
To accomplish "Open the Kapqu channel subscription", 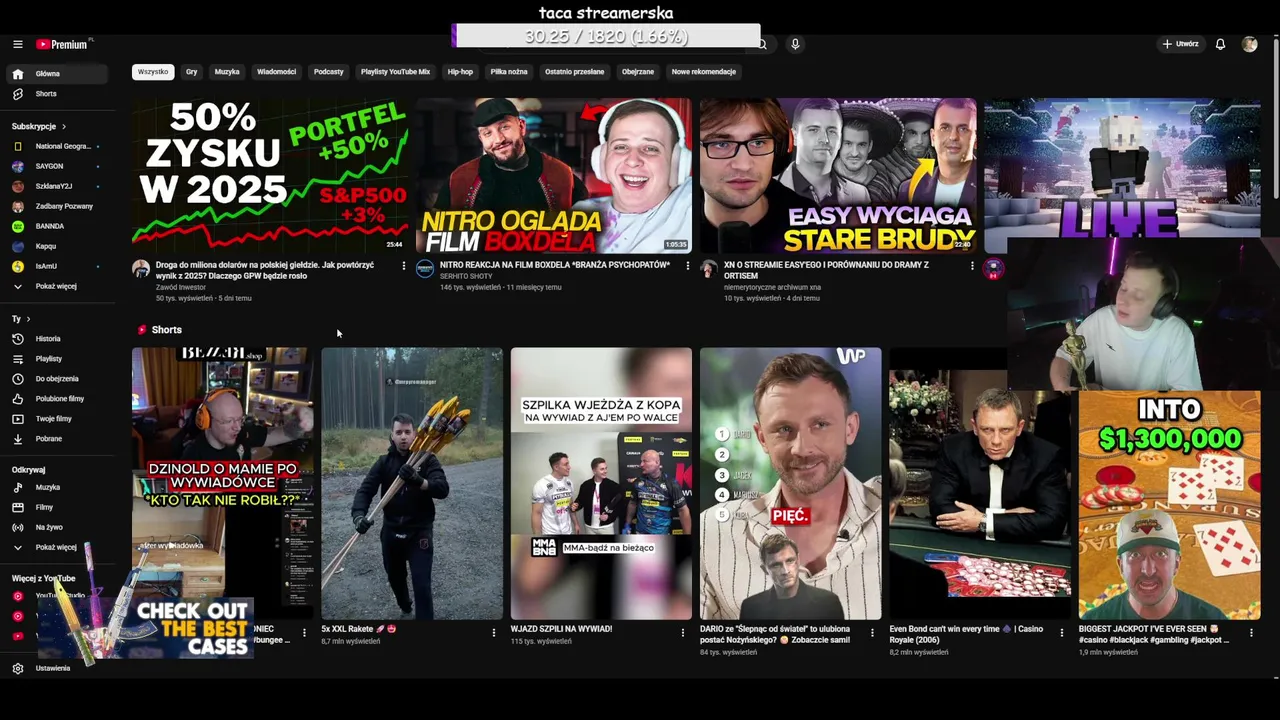I will [x=58, y=246].
